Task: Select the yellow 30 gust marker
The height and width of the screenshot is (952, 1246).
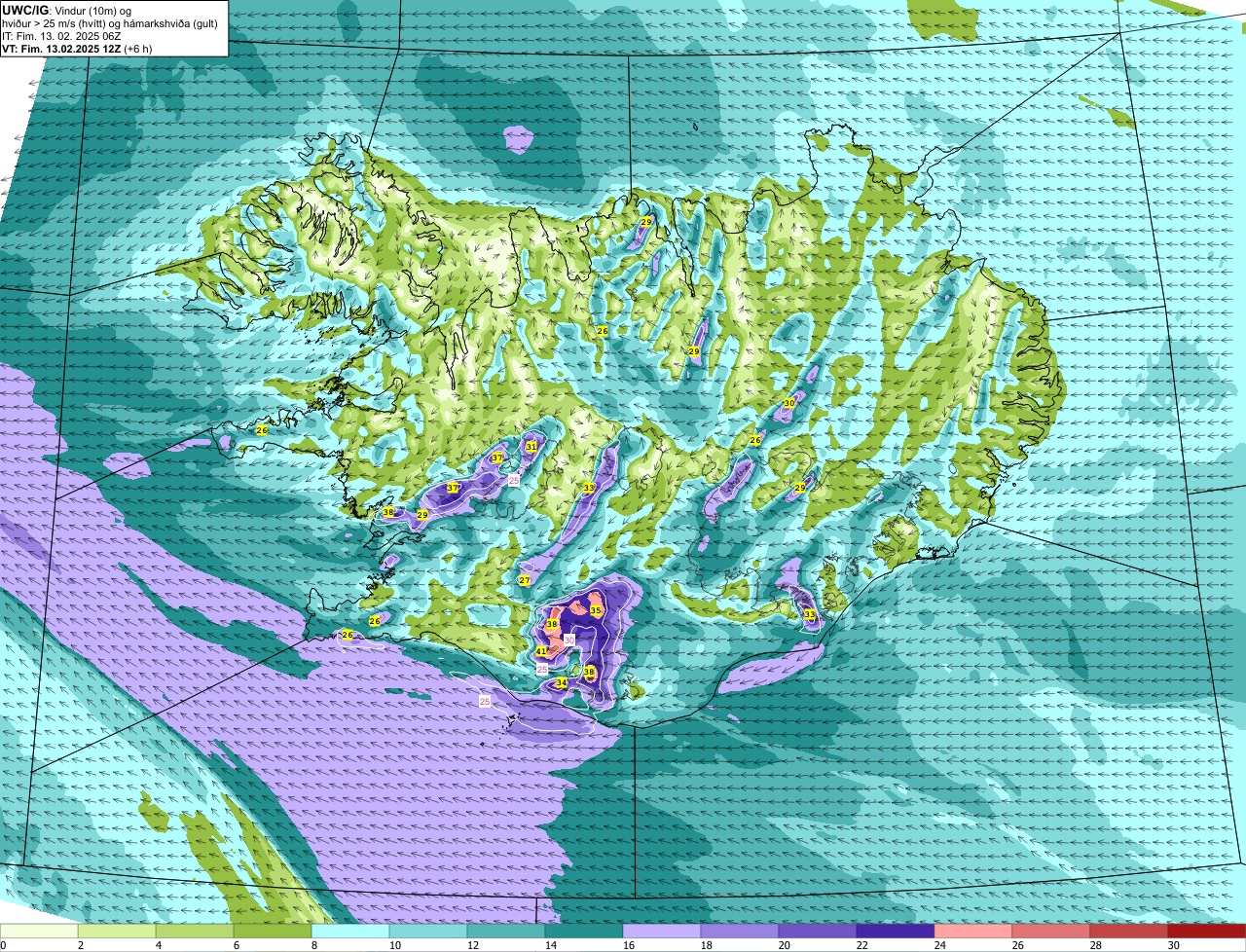Action: point(789,403)
